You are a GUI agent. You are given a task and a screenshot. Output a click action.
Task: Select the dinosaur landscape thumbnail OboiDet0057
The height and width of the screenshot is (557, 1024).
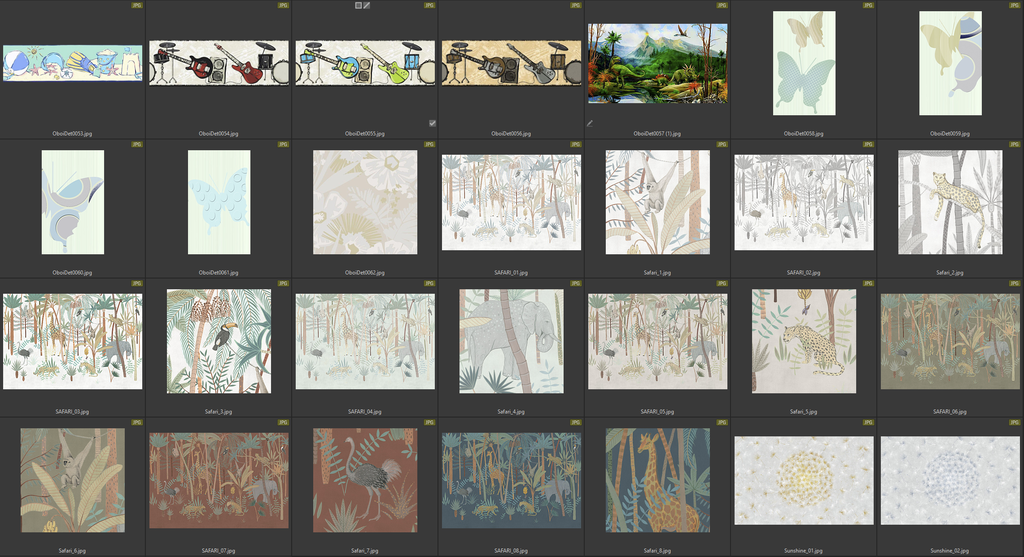click(657, 63)
